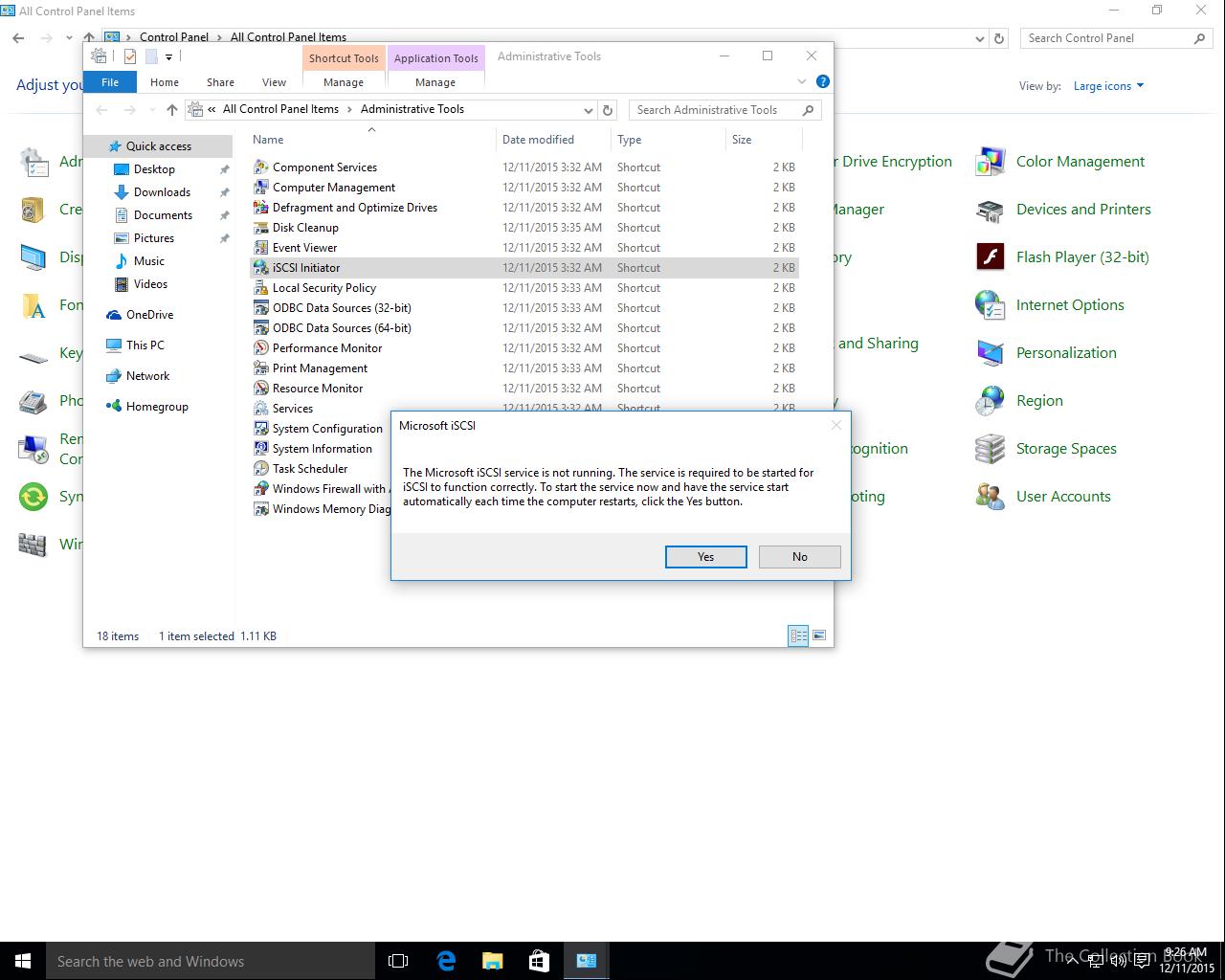The height and width of the screenshot is (980, 1225).
Task: Open Internet Options in Control Panel
Action: coord(1070,305)
